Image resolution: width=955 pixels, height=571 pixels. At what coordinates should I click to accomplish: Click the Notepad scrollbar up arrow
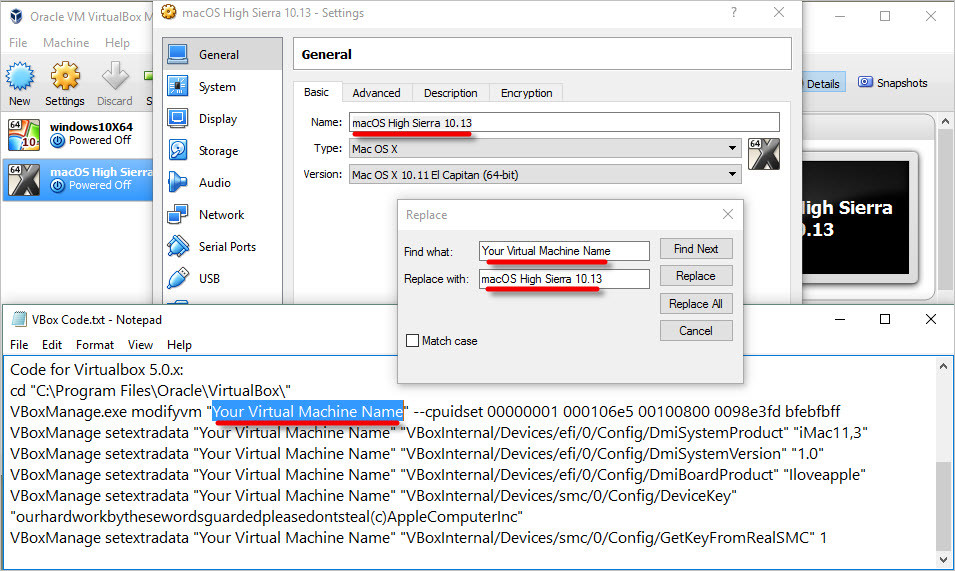943,366
